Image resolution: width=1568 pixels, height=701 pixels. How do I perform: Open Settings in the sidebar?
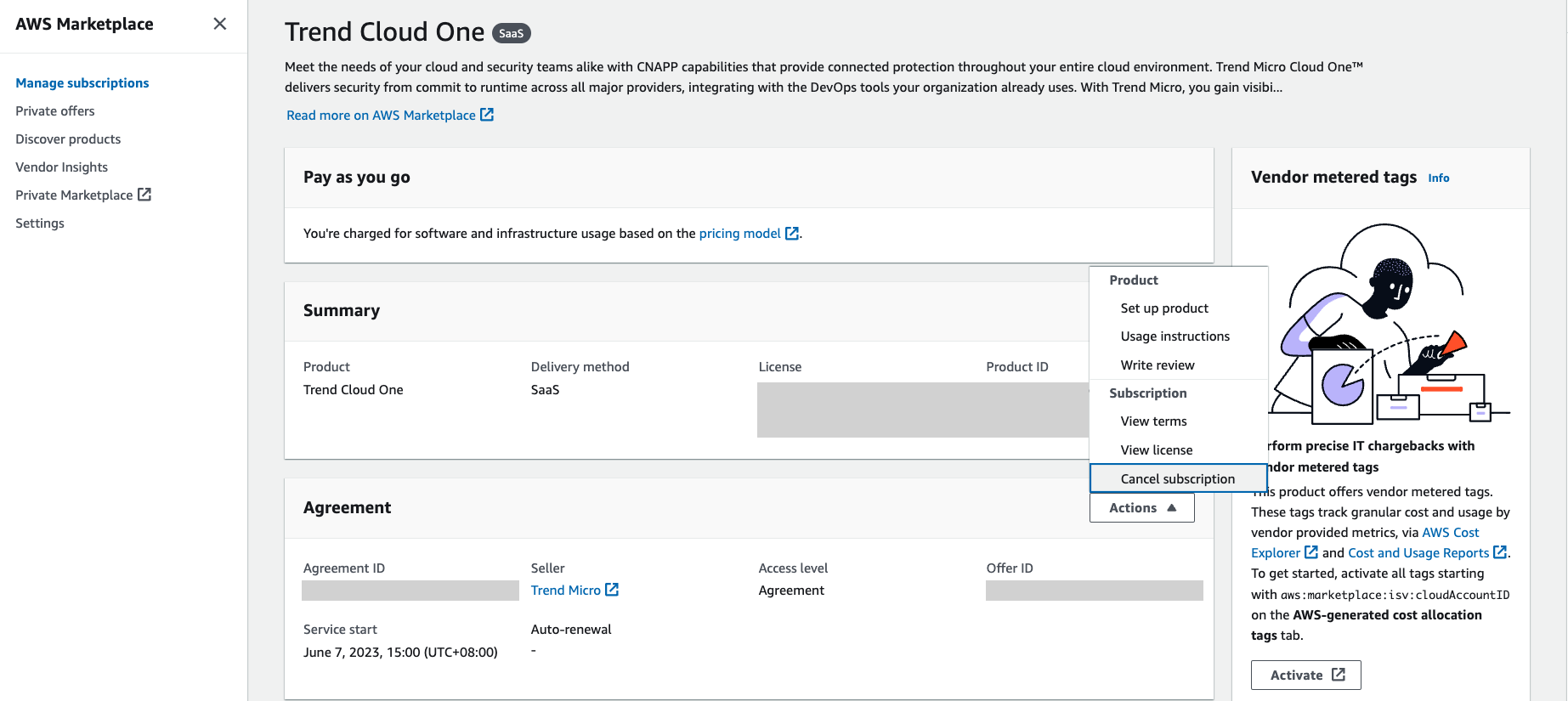point(40,223)
